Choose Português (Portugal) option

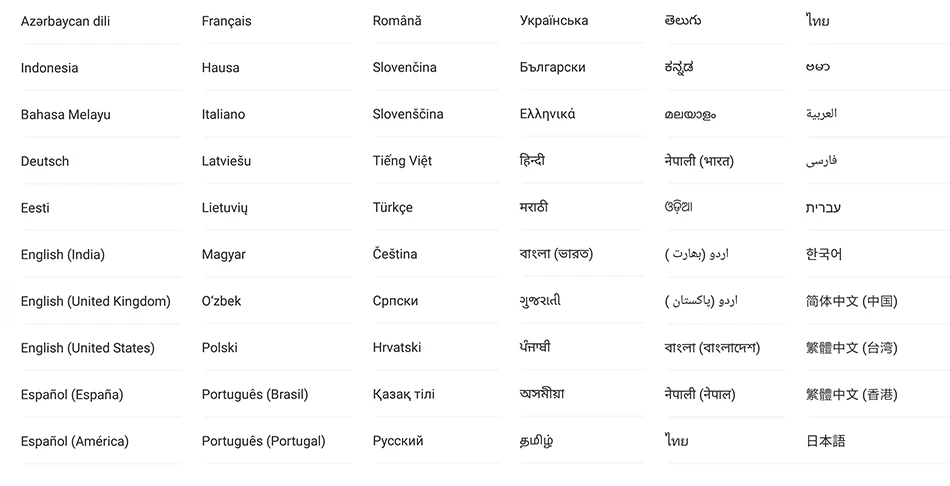point(264,441)
